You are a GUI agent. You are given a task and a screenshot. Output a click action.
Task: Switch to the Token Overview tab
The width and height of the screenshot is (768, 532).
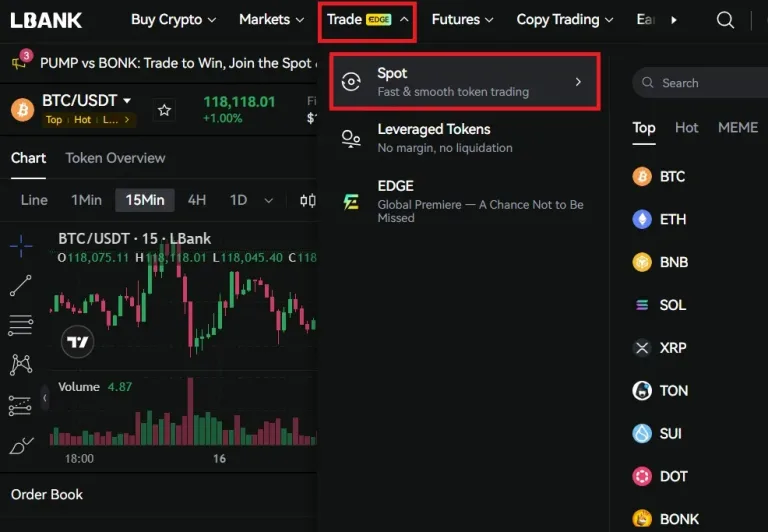(116, 158)
